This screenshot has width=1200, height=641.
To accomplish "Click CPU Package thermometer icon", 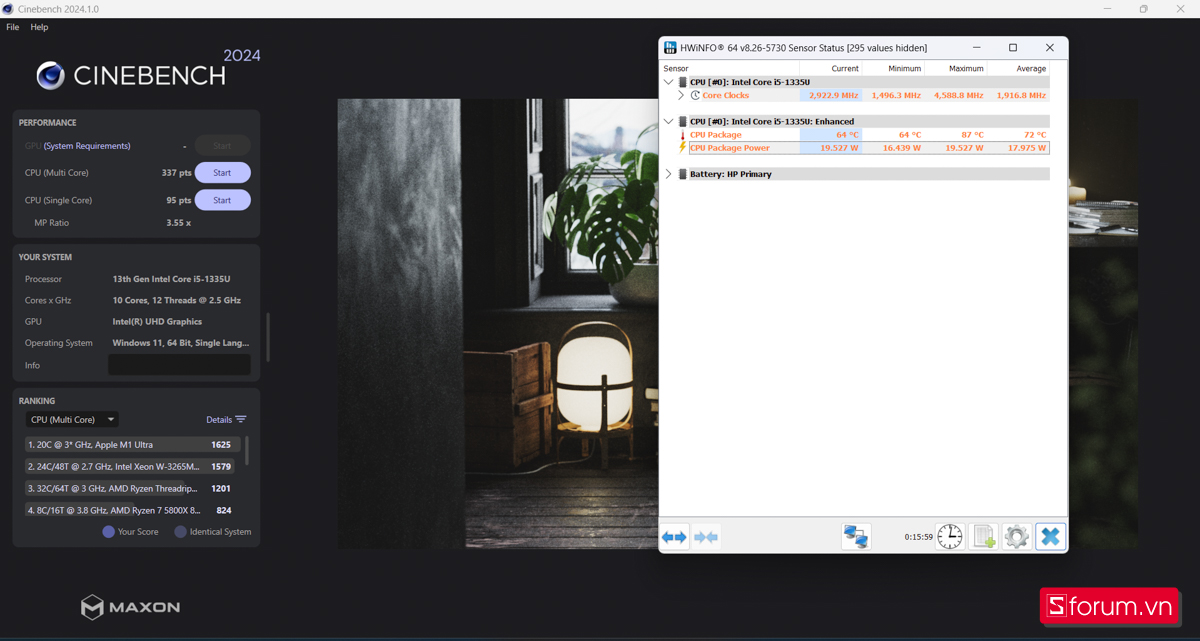I will coord(683,135).
